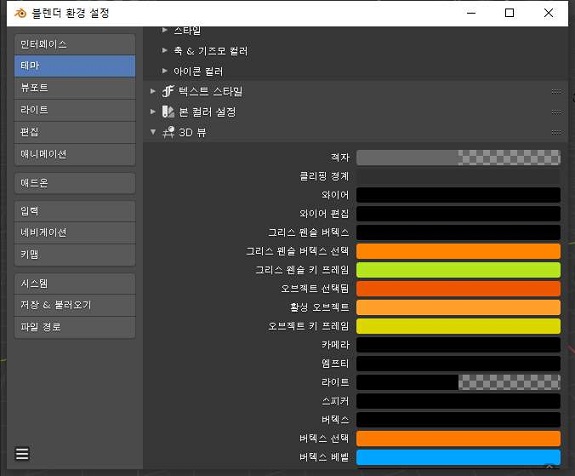Image resolution: width=575 pixels, height=476 pixels.
Task: Edit the 버텍스 선택 orange swatch
Action: tap(458, 439)
